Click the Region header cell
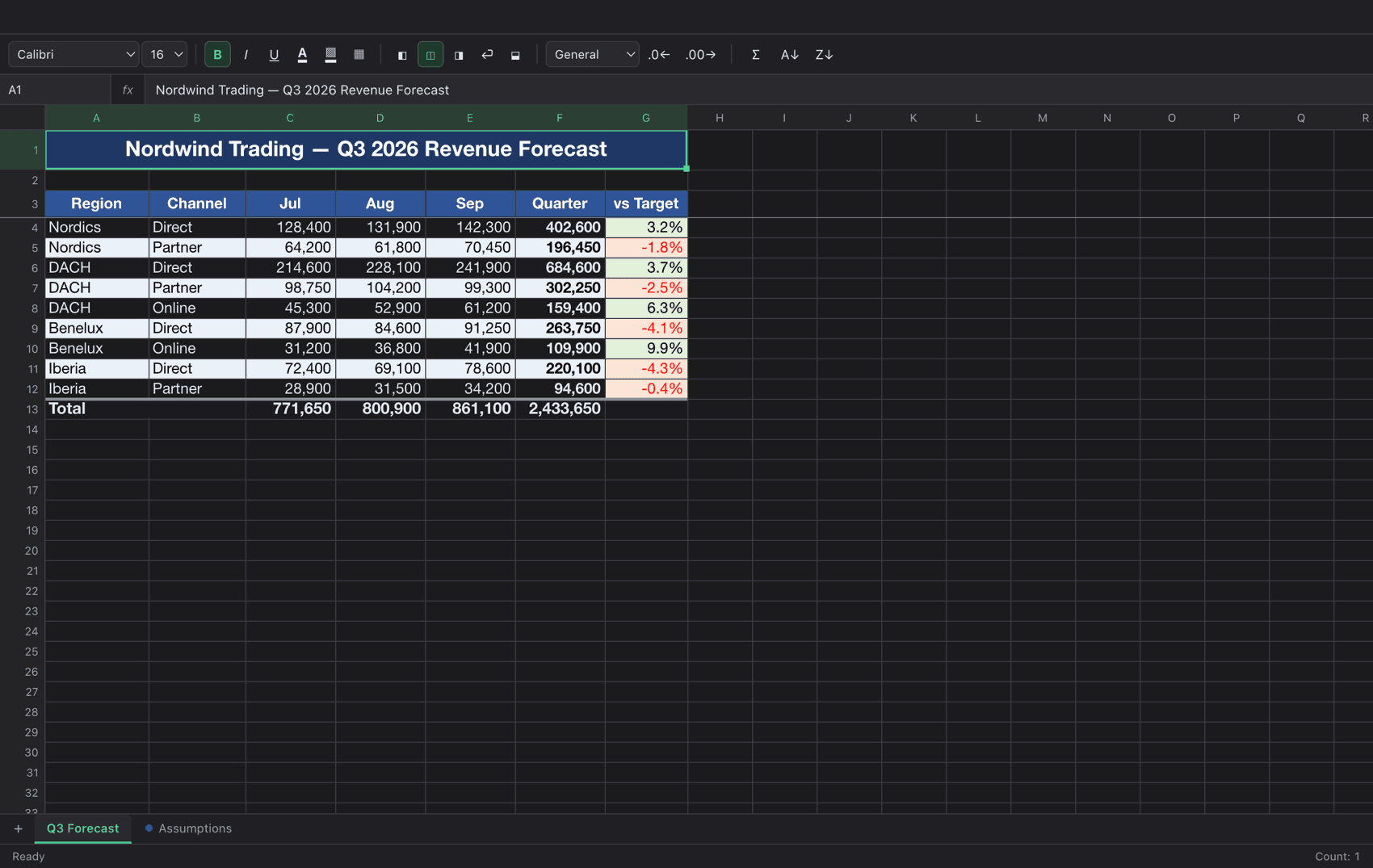Screen dimensions: 1373x868 pos(97,203)
